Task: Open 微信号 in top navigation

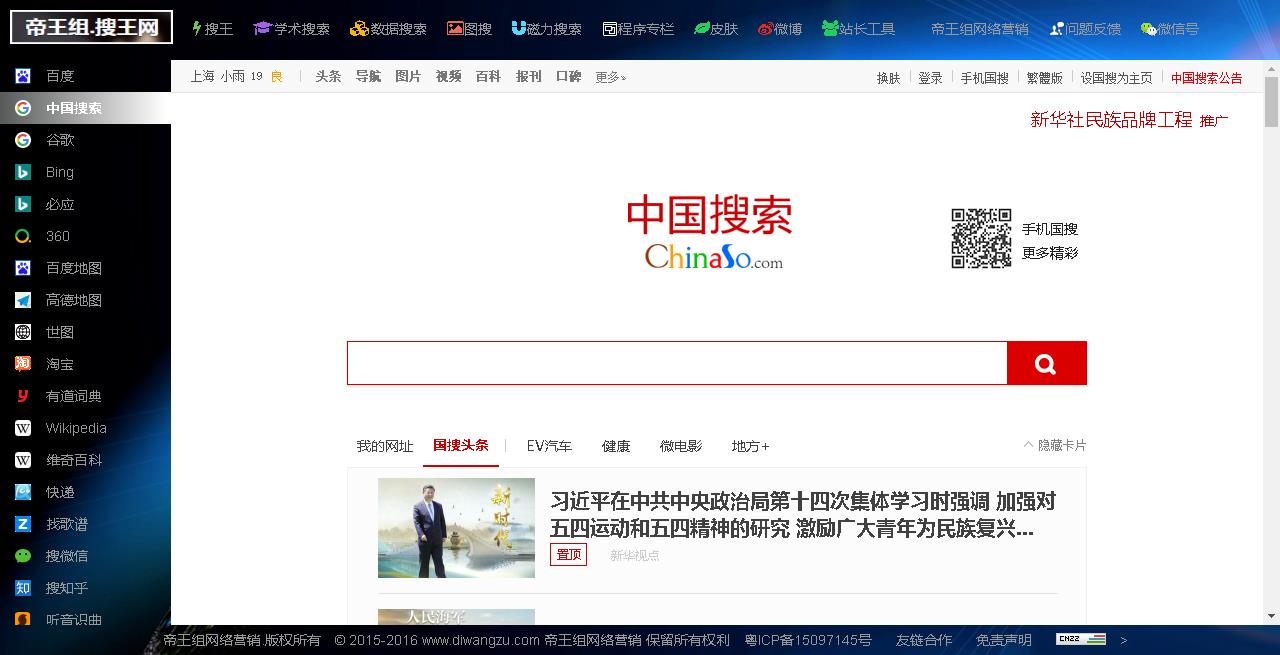Action: (x=1169, y=29)
